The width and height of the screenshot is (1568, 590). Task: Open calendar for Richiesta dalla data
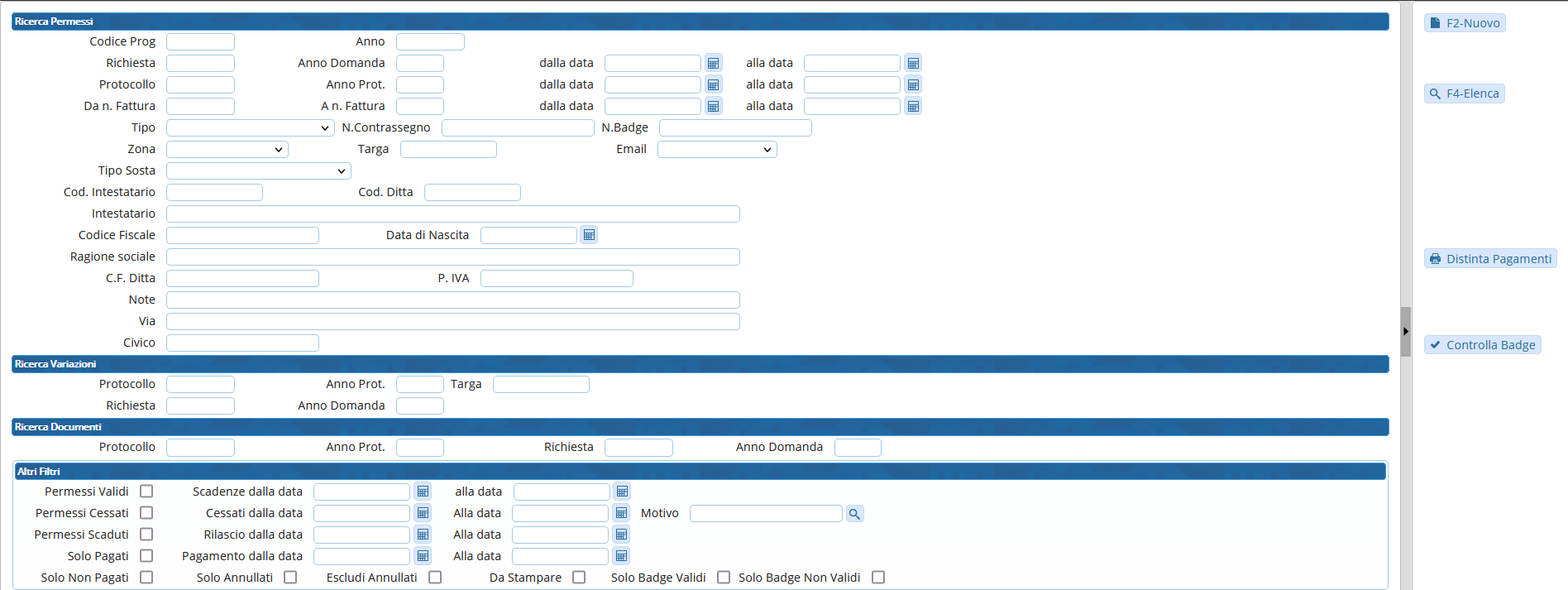[x=713, y=63]
